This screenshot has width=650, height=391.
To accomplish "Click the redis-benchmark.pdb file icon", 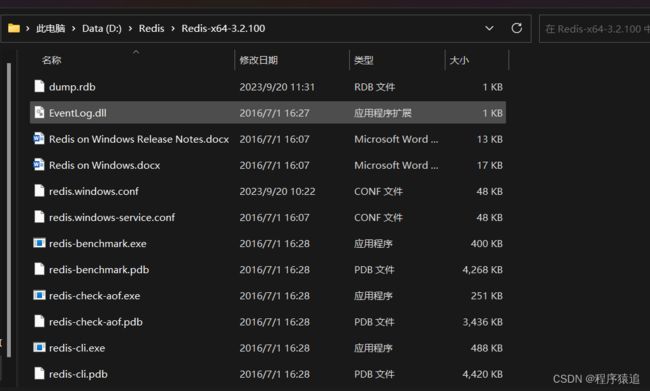I will coord(39,269).
